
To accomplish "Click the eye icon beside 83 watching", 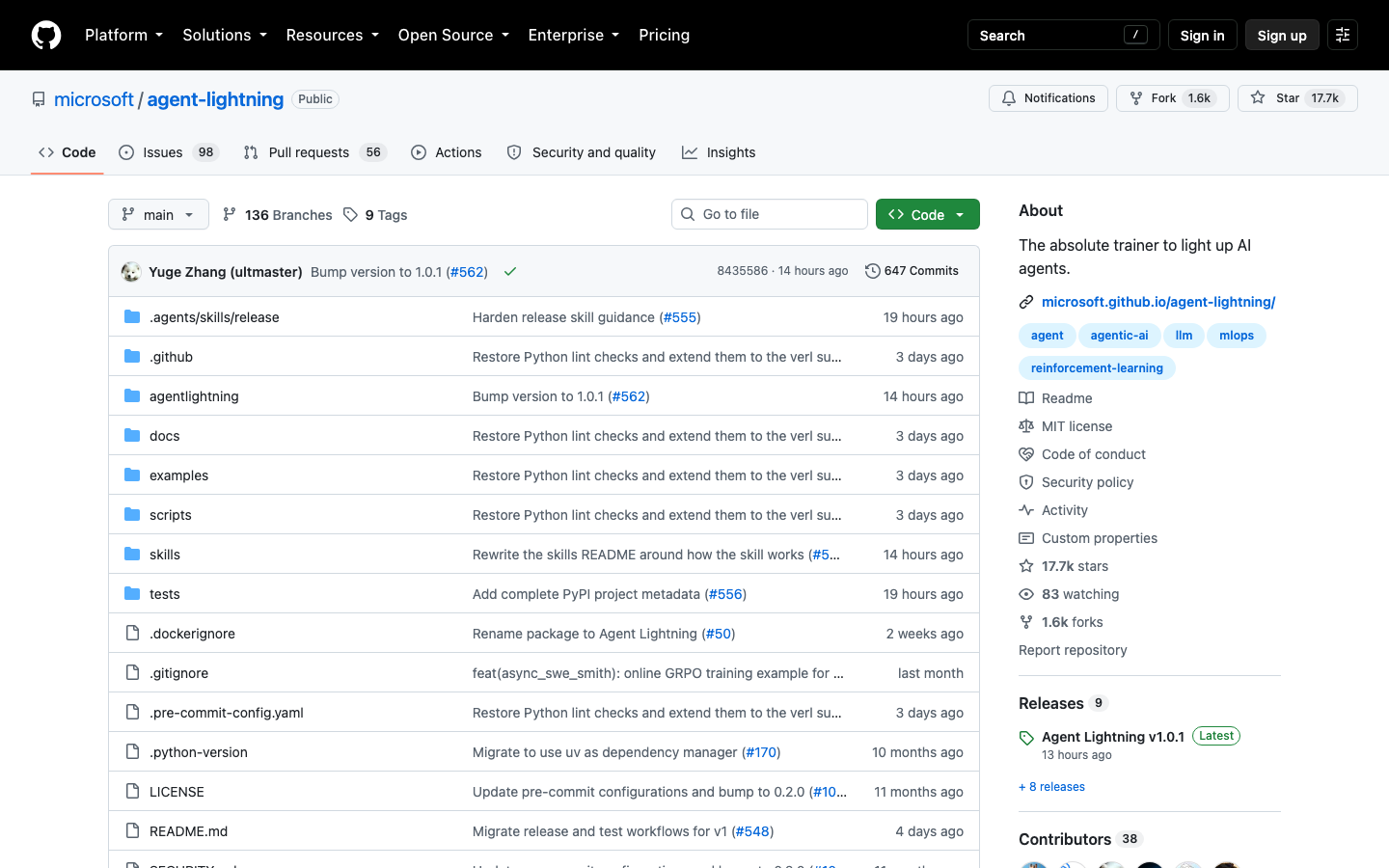I will coord(1026,594).
